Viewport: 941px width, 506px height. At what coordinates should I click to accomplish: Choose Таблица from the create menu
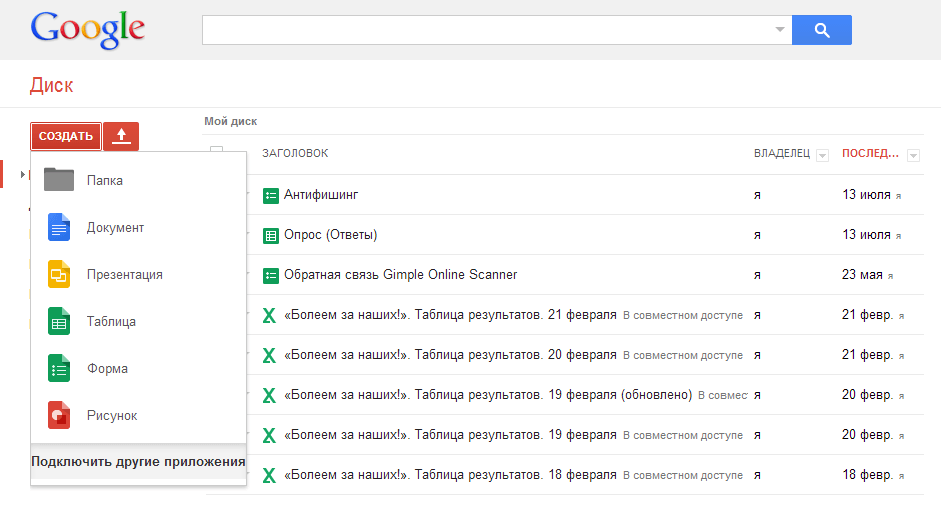pyautogui.click(x=111, y=321)
